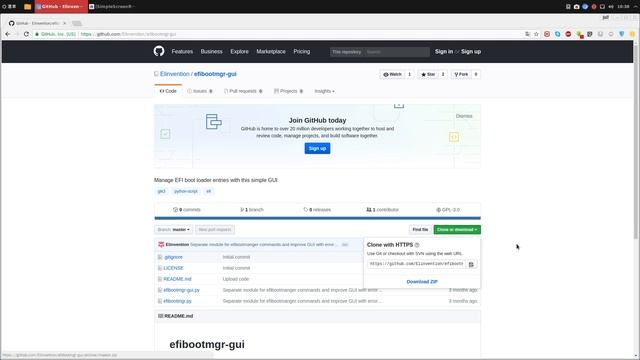
Task: Close the GitHub browser tab
Action: (x=64, y=23)
